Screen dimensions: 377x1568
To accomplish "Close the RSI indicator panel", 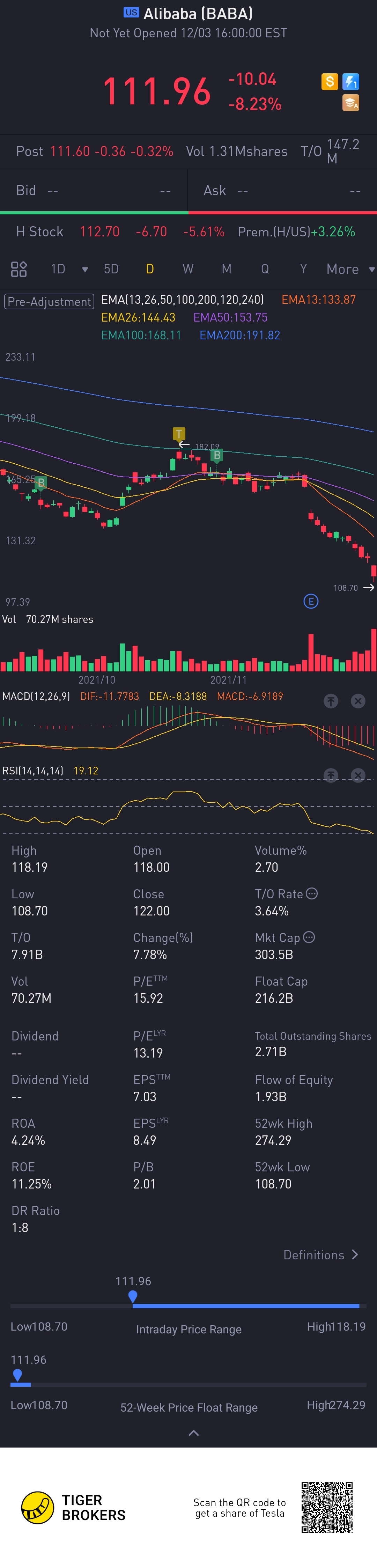I will (x=358, y=775).
